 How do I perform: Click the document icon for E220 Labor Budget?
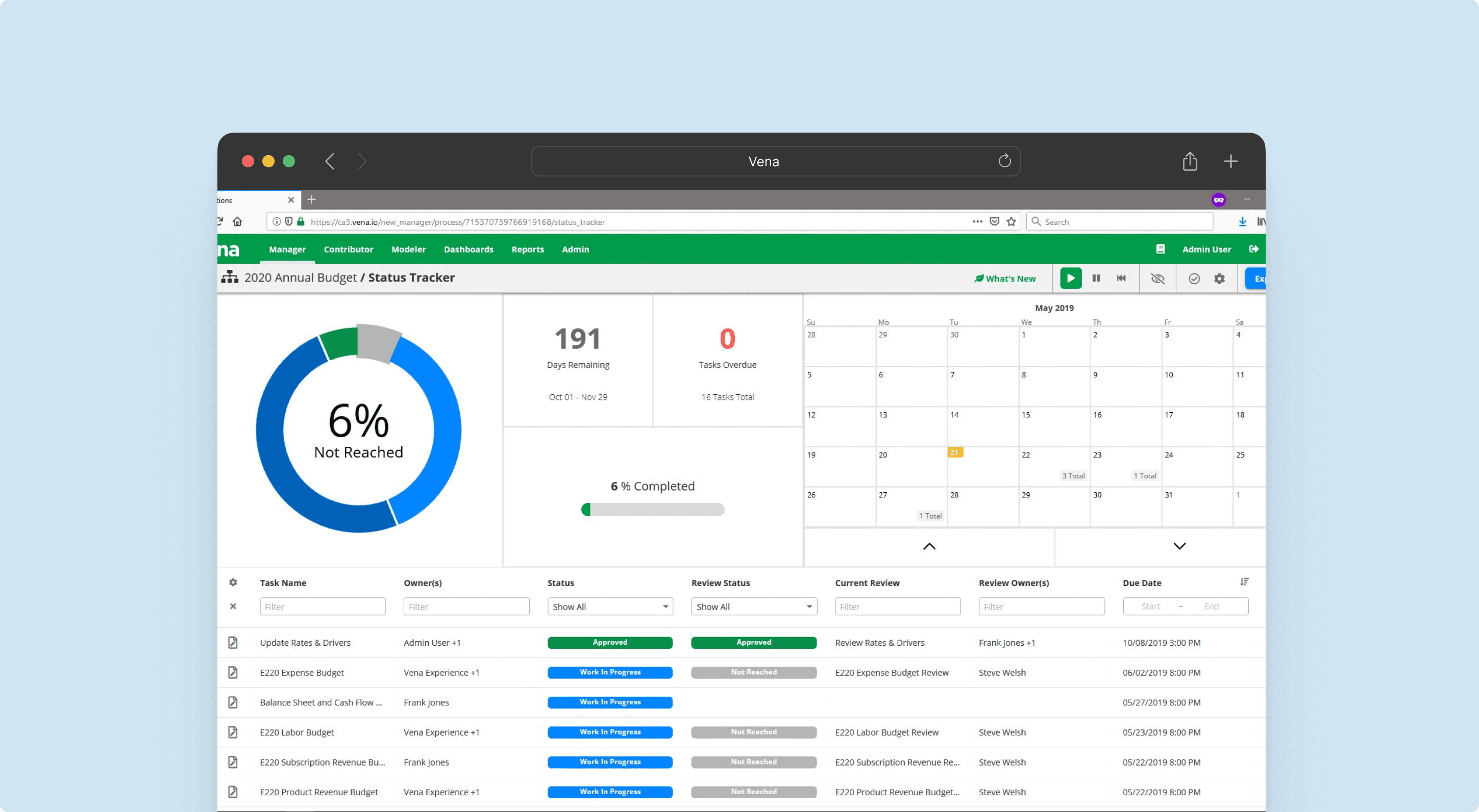point(233,732)
